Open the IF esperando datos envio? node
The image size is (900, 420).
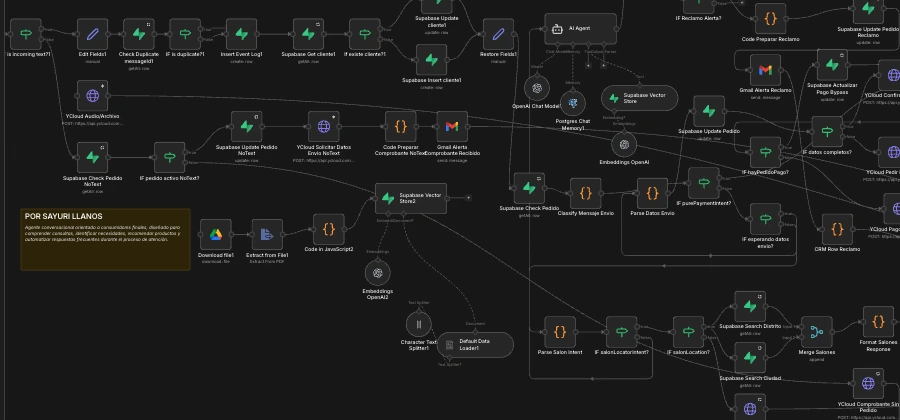[765, 219]
